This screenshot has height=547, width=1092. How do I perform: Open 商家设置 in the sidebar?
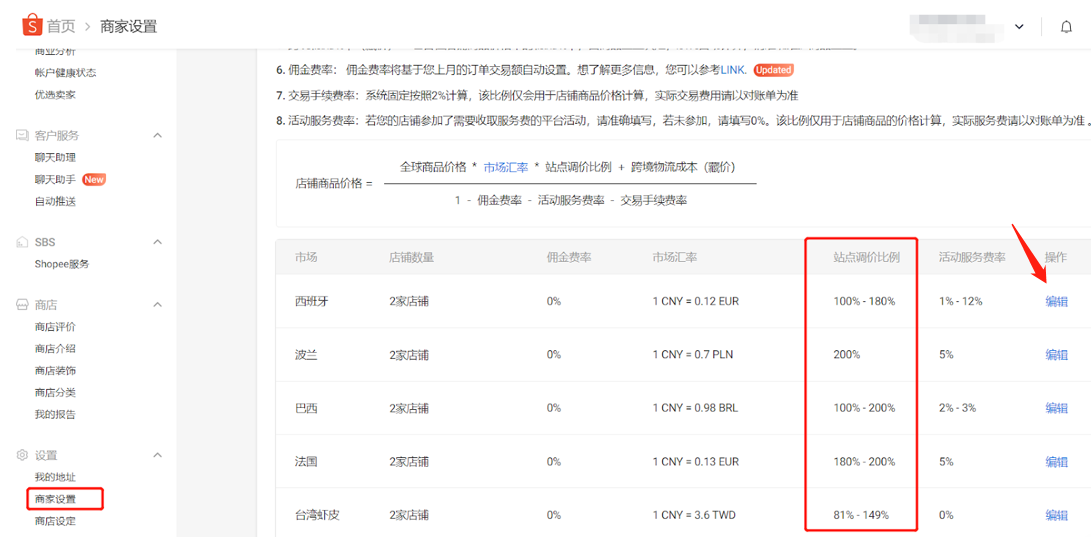click(x=55, y=499)
